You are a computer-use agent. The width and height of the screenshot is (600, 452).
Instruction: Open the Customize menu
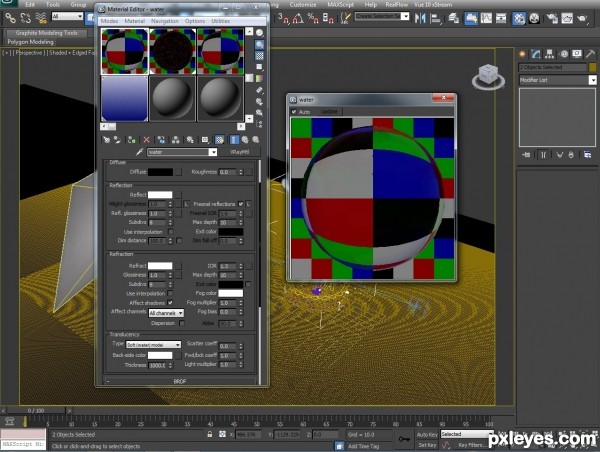(x=303, y=5)
